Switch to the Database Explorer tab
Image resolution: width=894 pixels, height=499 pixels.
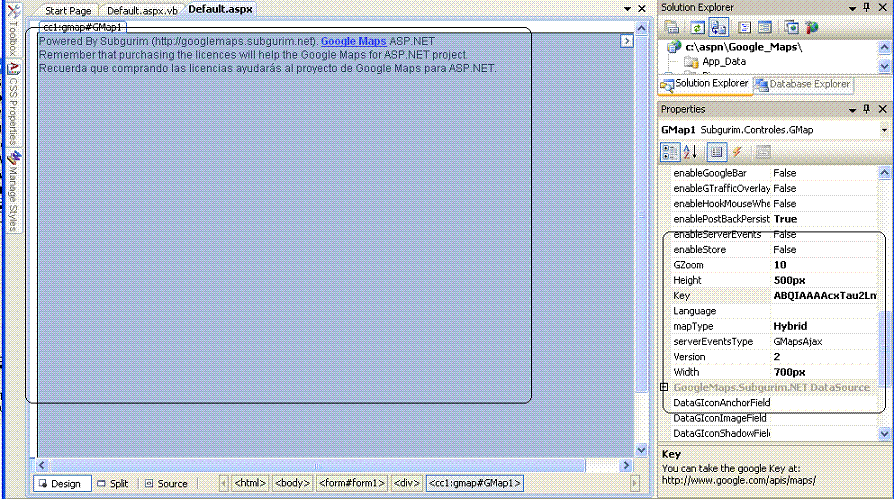[803, 84]
